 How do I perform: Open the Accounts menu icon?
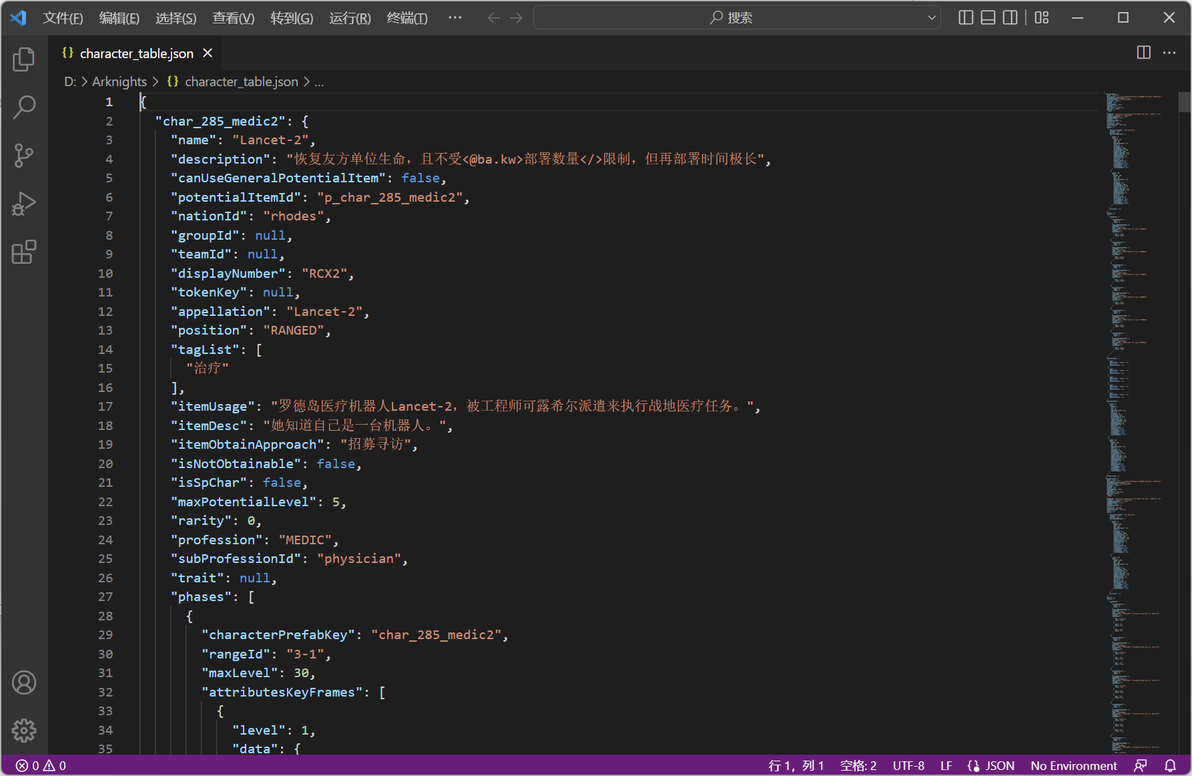[24, 683]
